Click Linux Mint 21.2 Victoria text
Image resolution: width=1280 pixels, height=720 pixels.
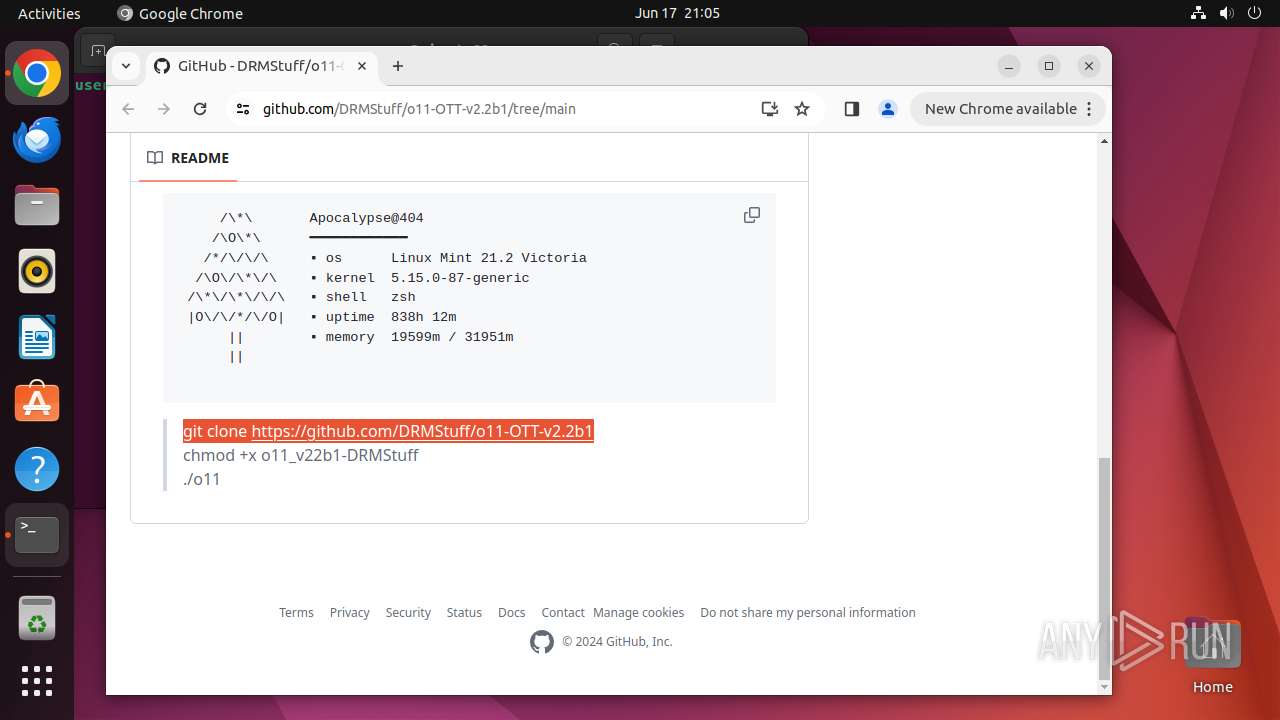tap(489, 258)
